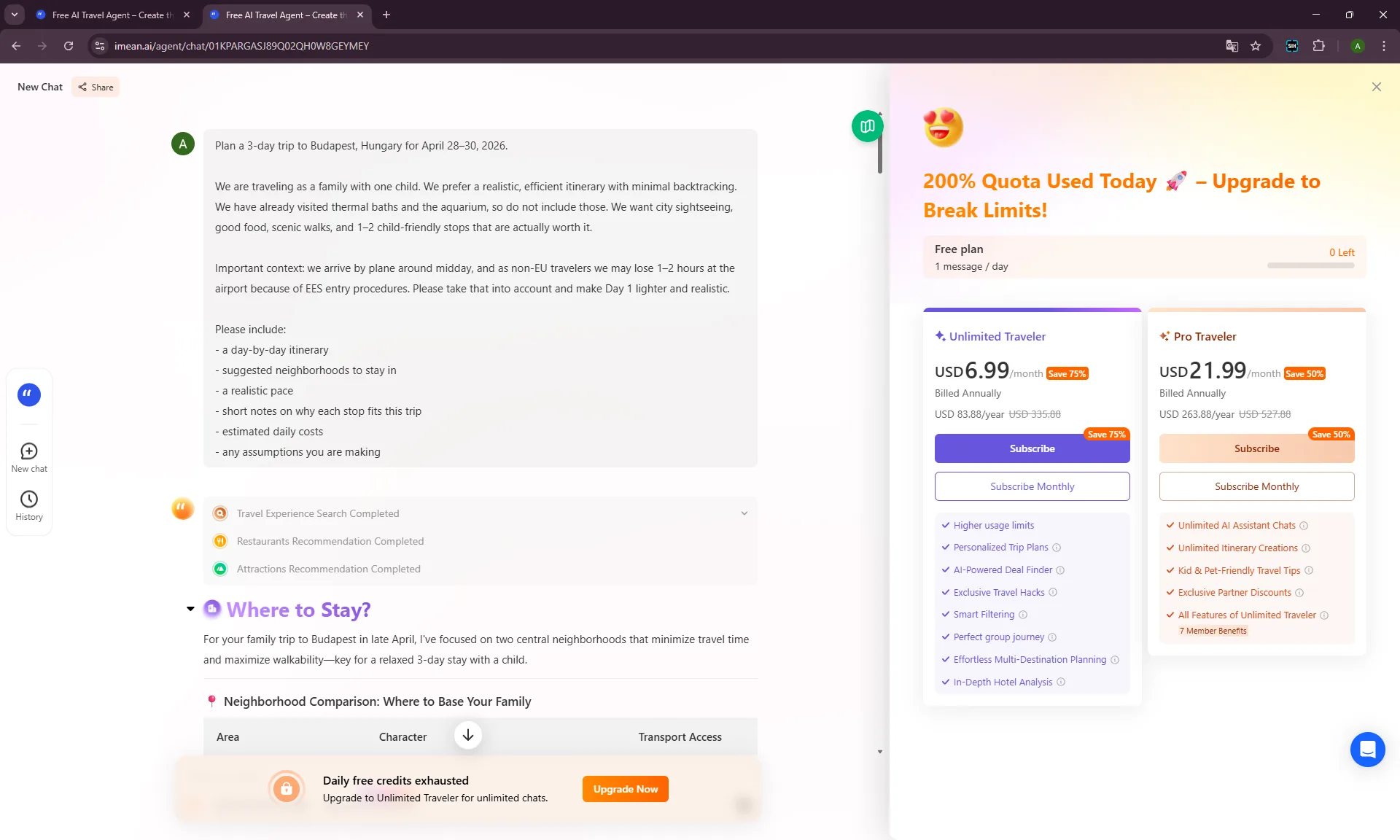Start a New chat from sidebar
This screenshot has height=840, width=1400.
[x=29, y=458]
